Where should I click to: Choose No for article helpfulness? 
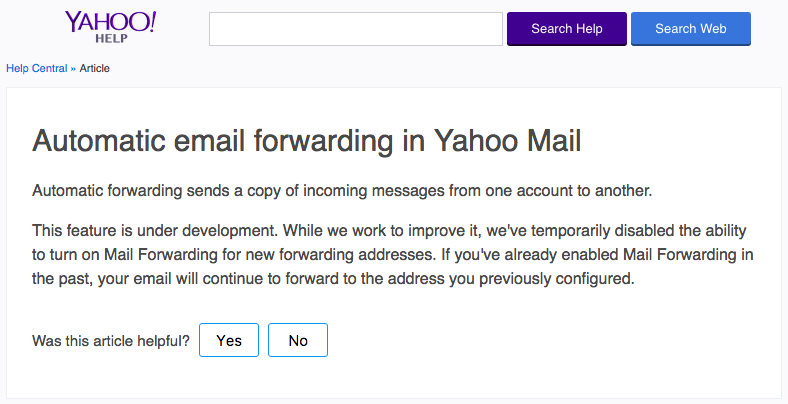297,340
